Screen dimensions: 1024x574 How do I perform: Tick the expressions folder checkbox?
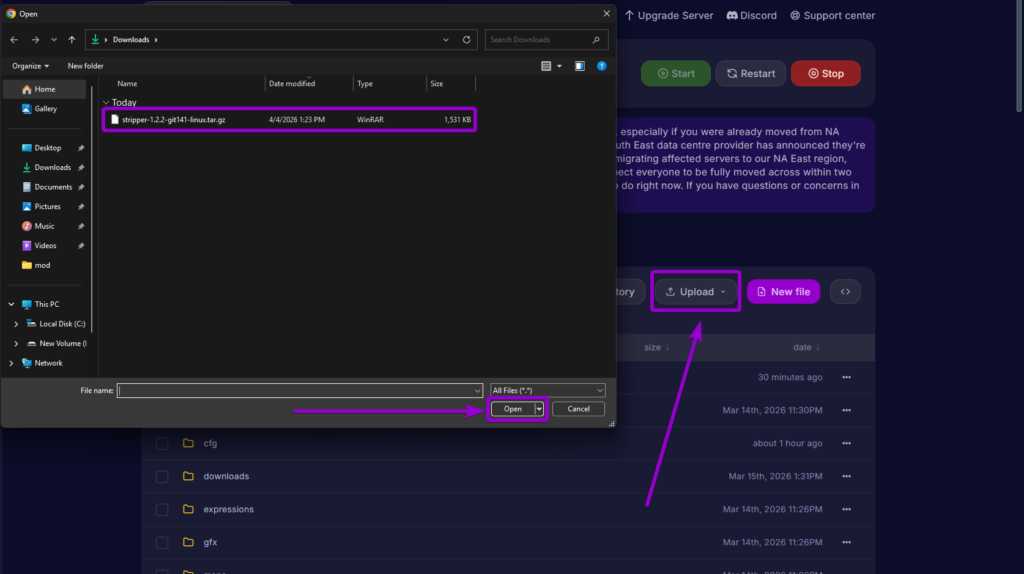(162, 510)
